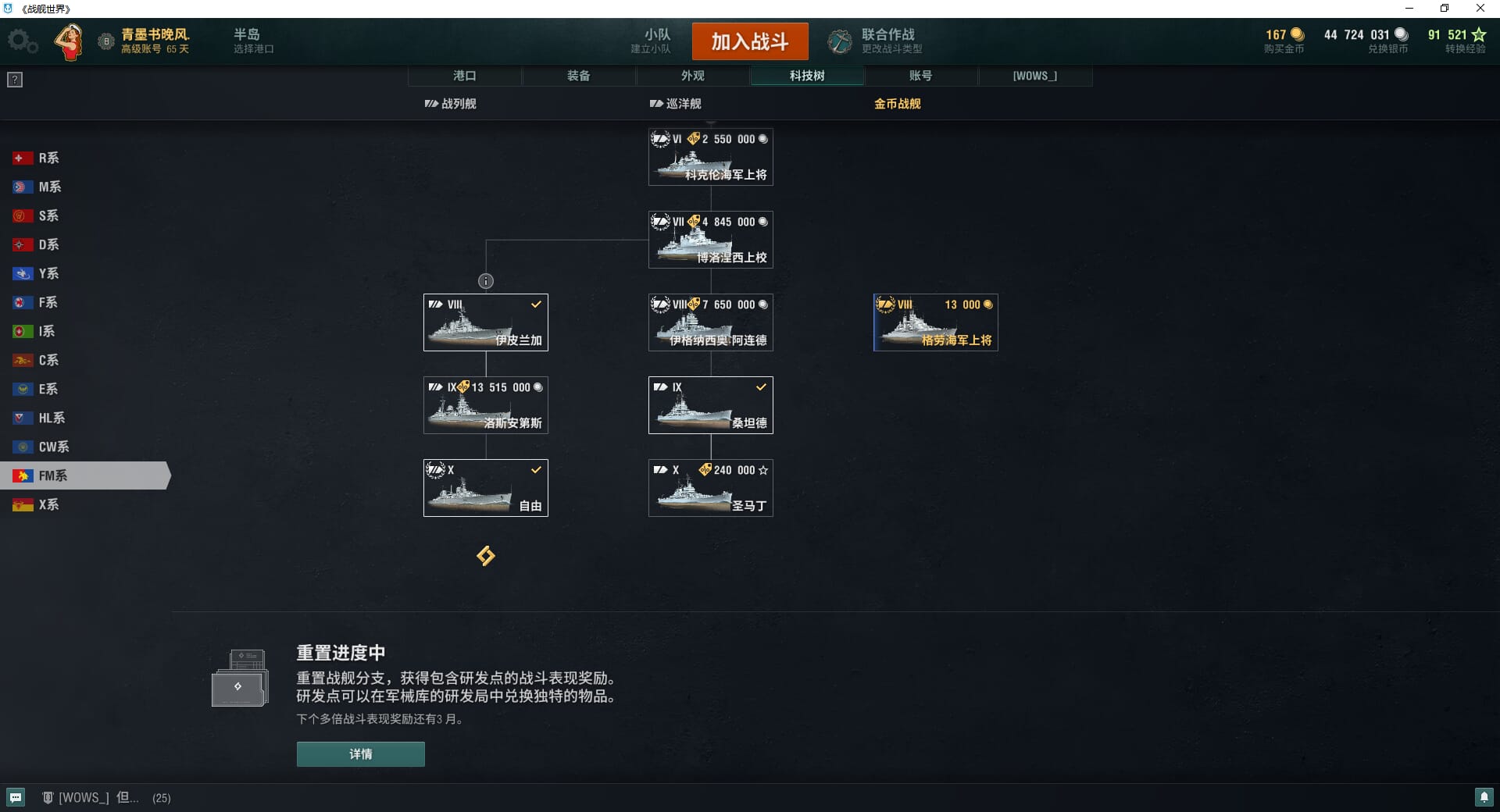Switch to the 装备 tab

579,76
